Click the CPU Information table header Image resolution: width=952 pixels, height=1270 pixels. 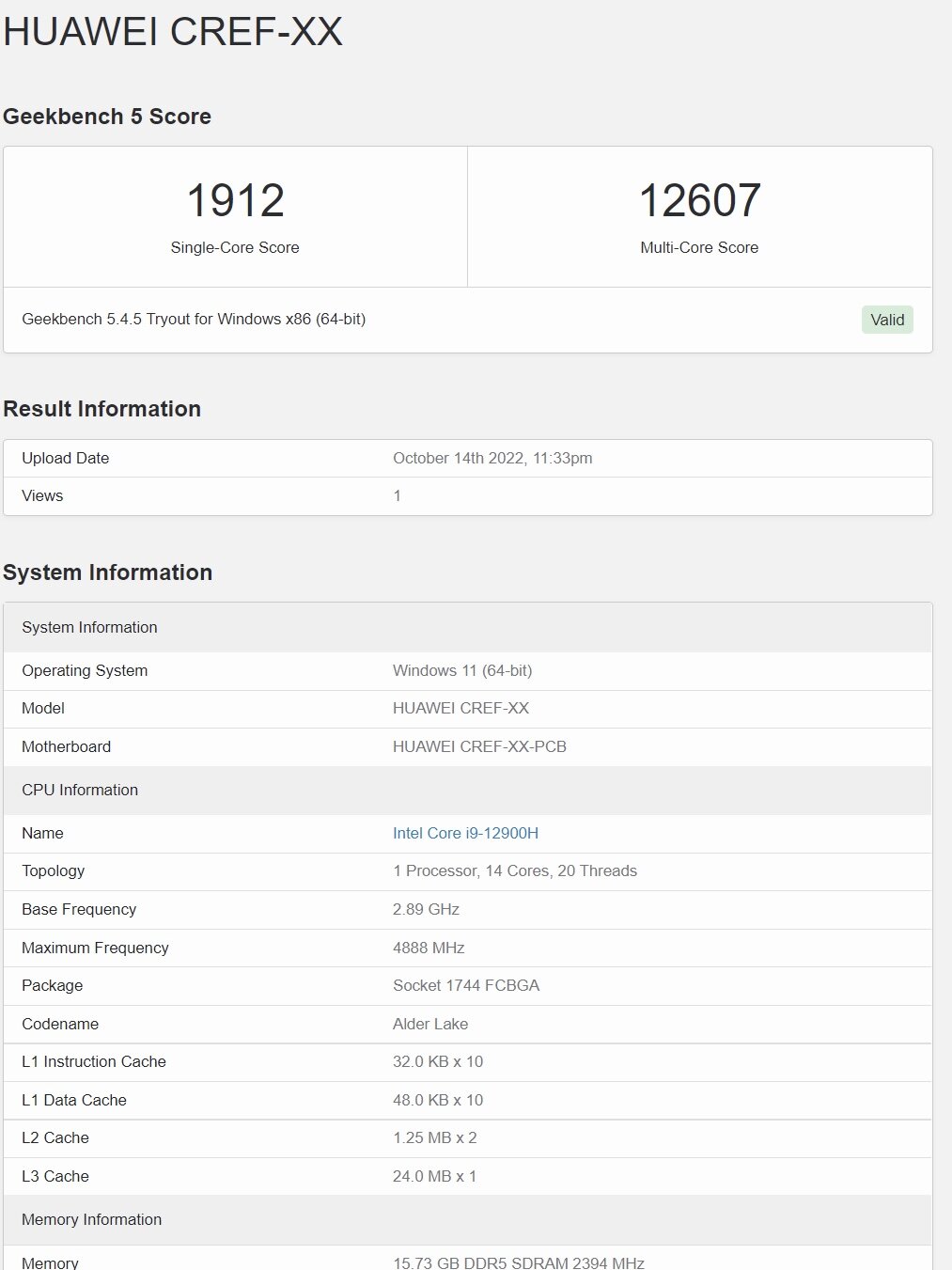tap(468, 790)
